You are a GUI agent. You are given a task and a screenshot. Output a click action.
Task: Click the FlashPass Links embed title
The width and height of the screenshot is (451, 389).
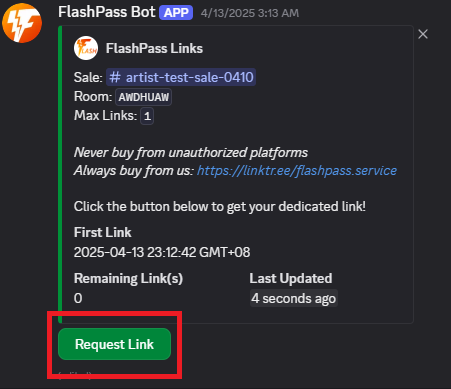pyautogui.click(x=154, y=49)
